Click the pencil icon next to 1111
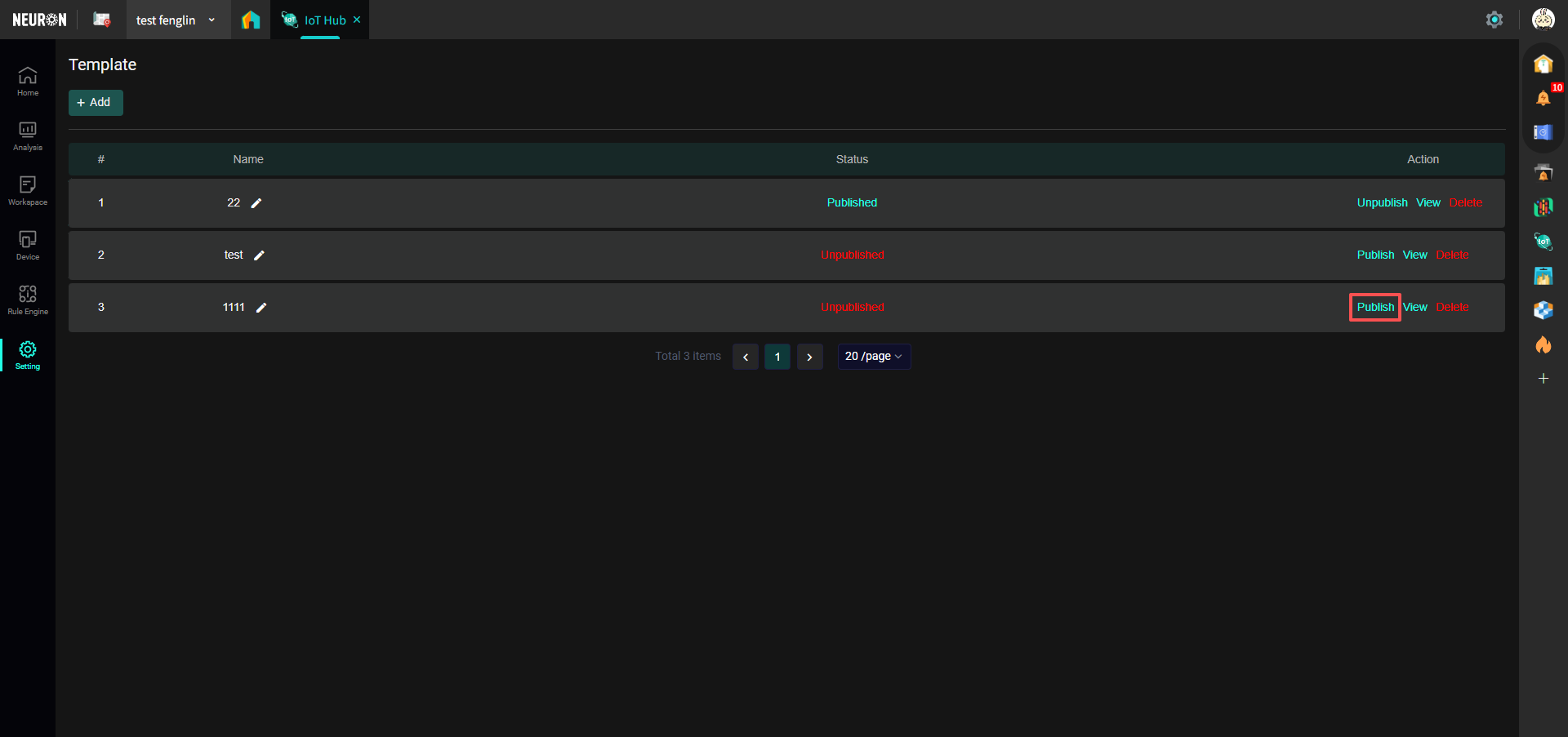Screen dimensions: 1568x737 [x=261, y=308]
